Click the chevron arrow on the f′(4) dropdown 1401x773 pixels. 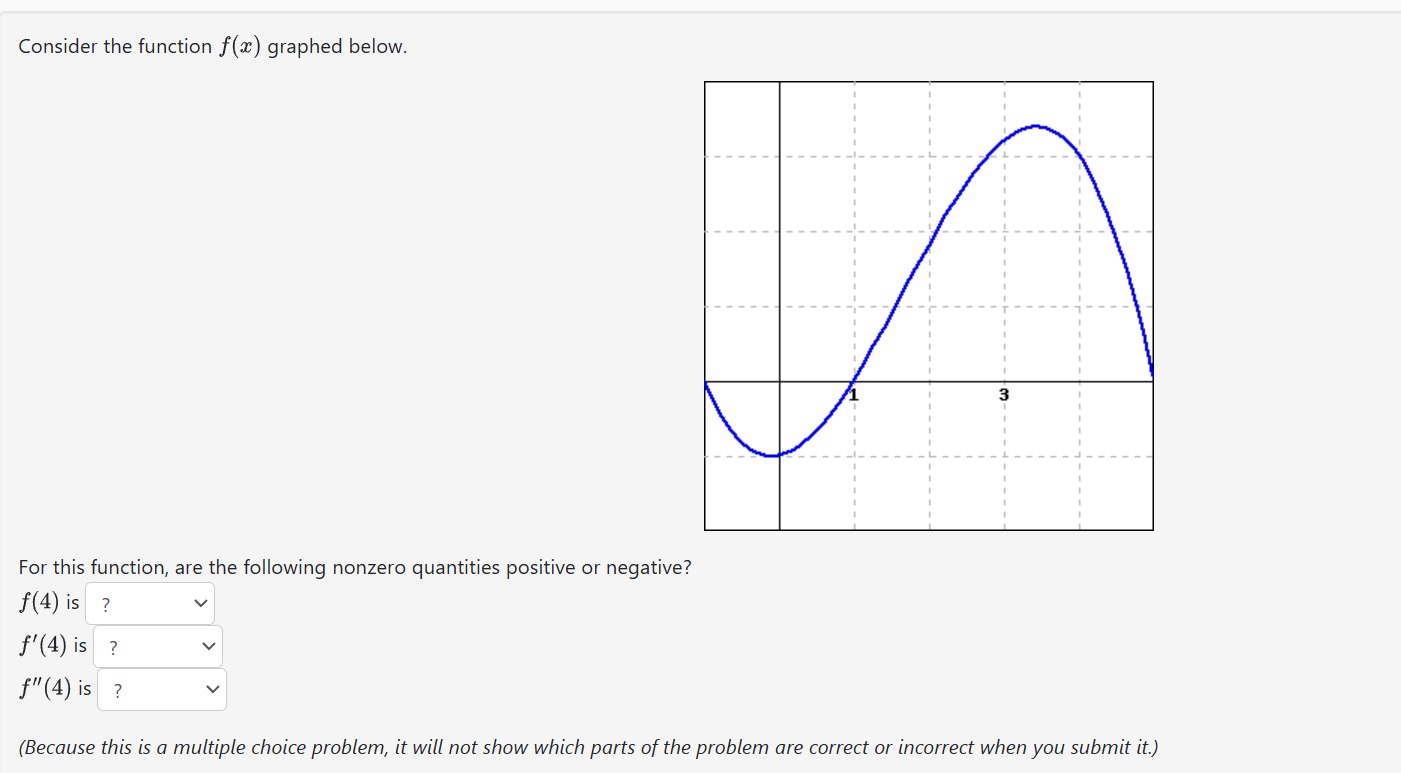pos(208,647)
